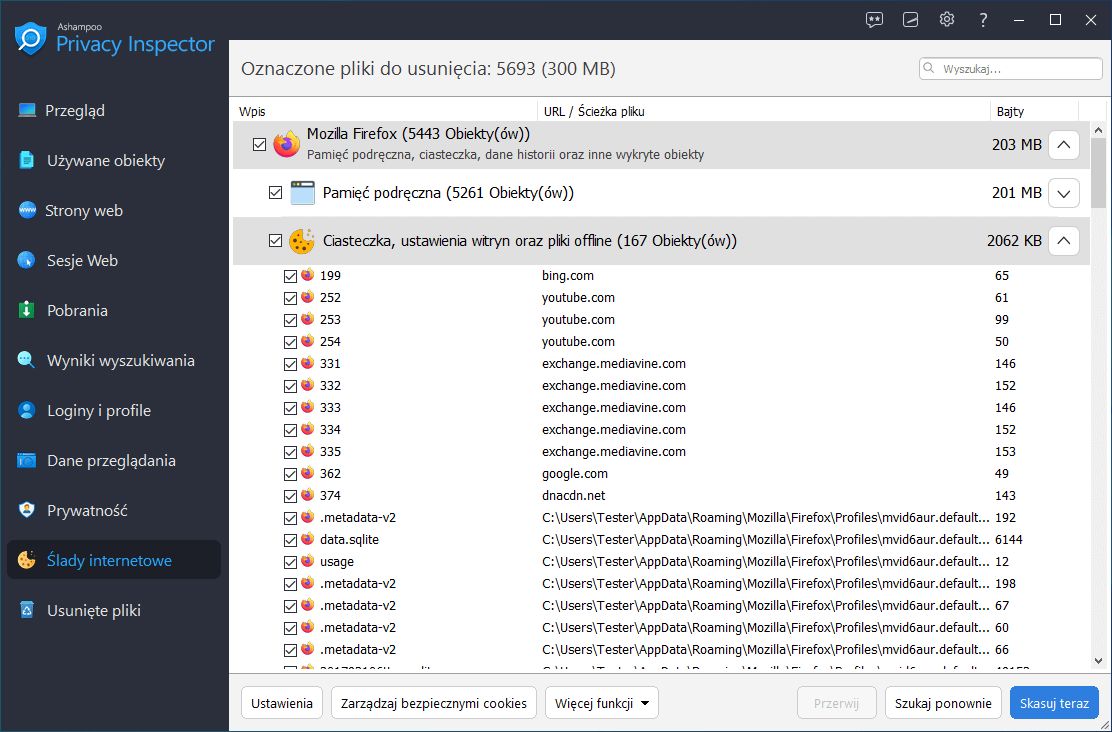Uncheck entry 252 youtube.com checkbox
Image resolution: width=1112 pixels, height=732 pixels.
tap(290, 298)
